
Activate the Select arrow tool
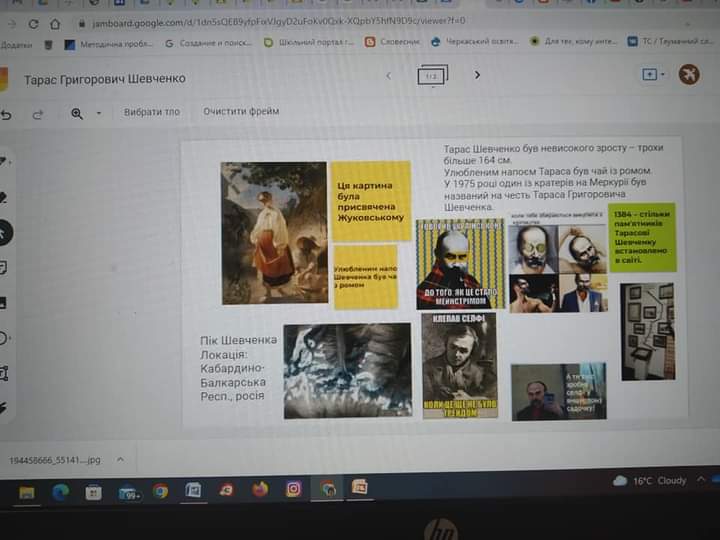pos(4,232)
